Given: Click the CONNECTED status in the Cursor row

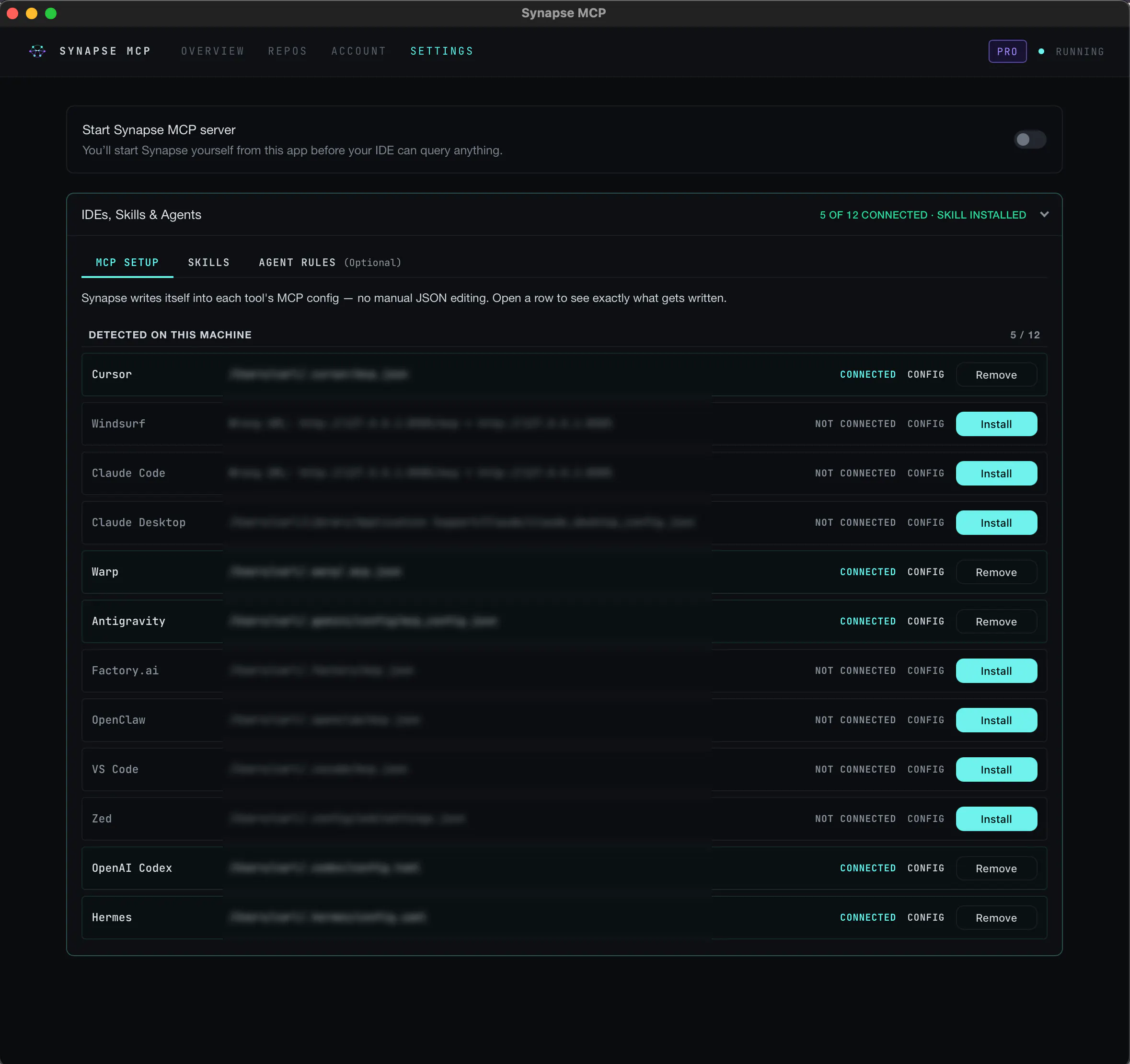Looking at the screenshot, I should point(867,375).
